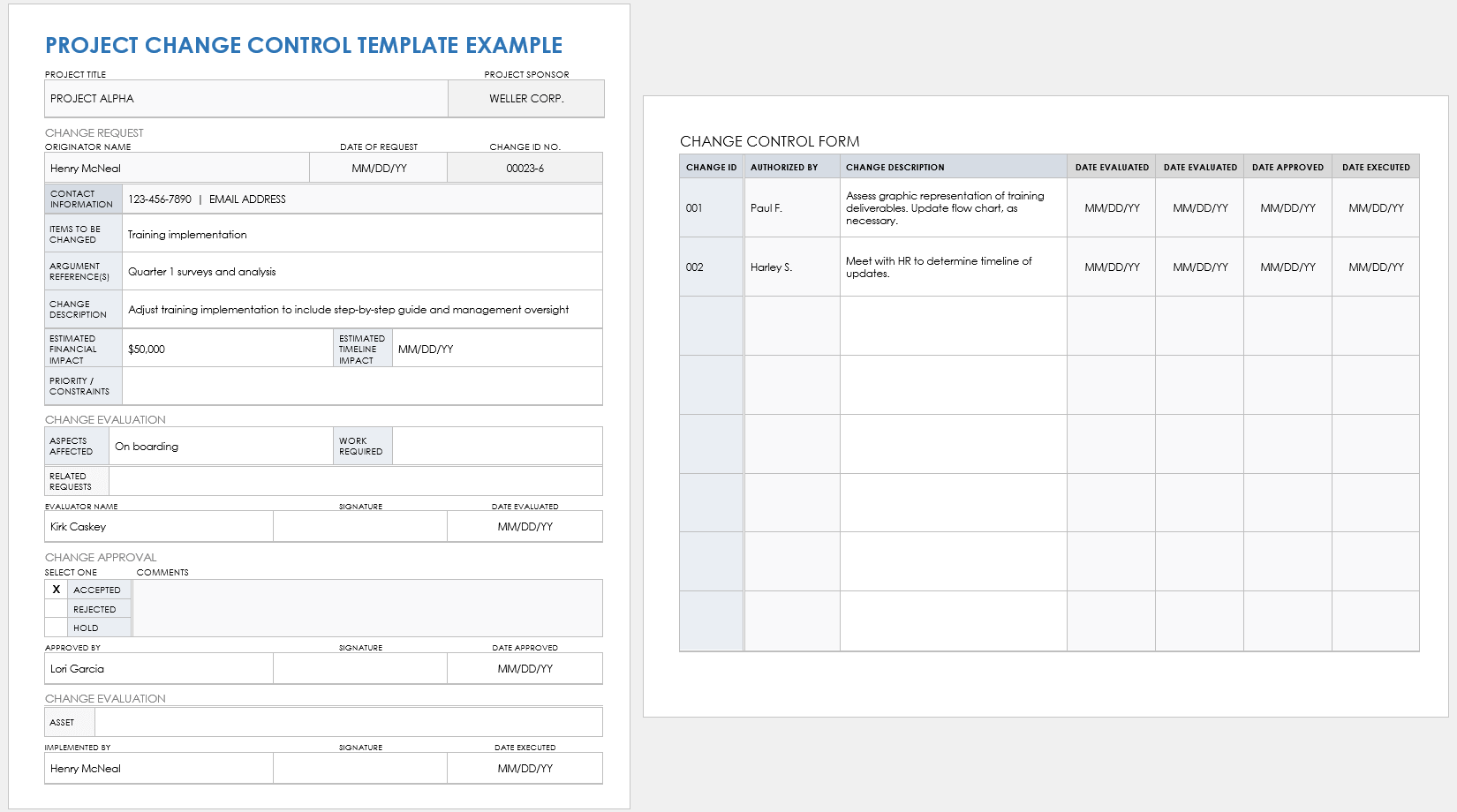Viewport: 1457px width, 812px height.
Task: Select the Training implementation items field
Action: click(362, 235)
